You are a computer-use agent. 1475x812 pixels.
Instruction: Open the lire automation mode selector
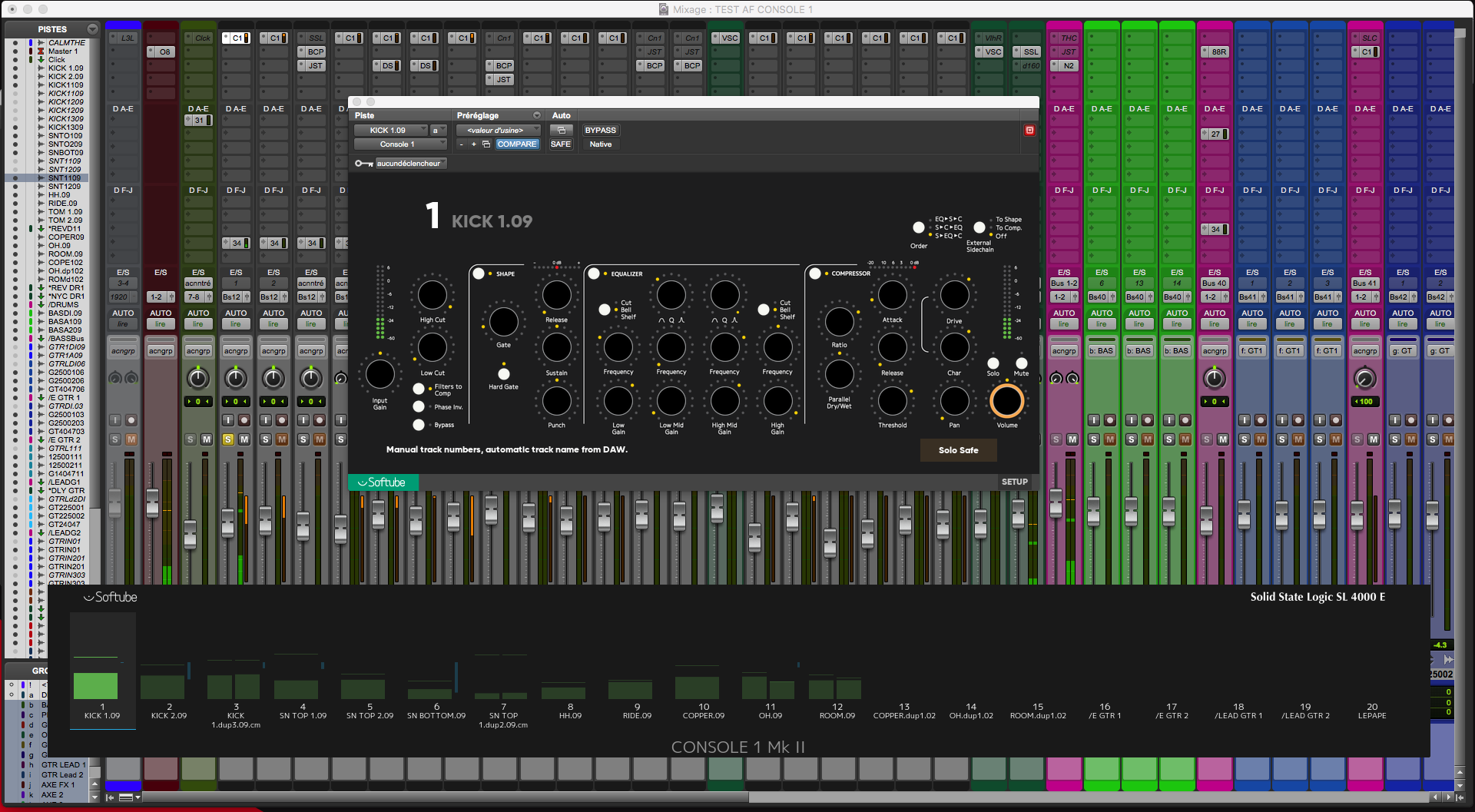(x=122, y=323)
